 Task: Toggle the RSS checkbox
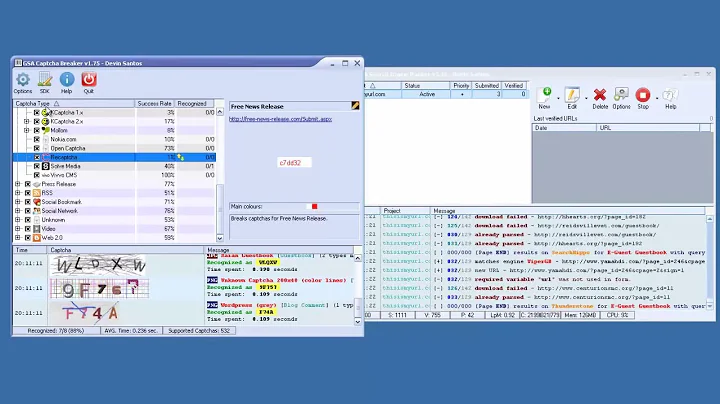28,193
